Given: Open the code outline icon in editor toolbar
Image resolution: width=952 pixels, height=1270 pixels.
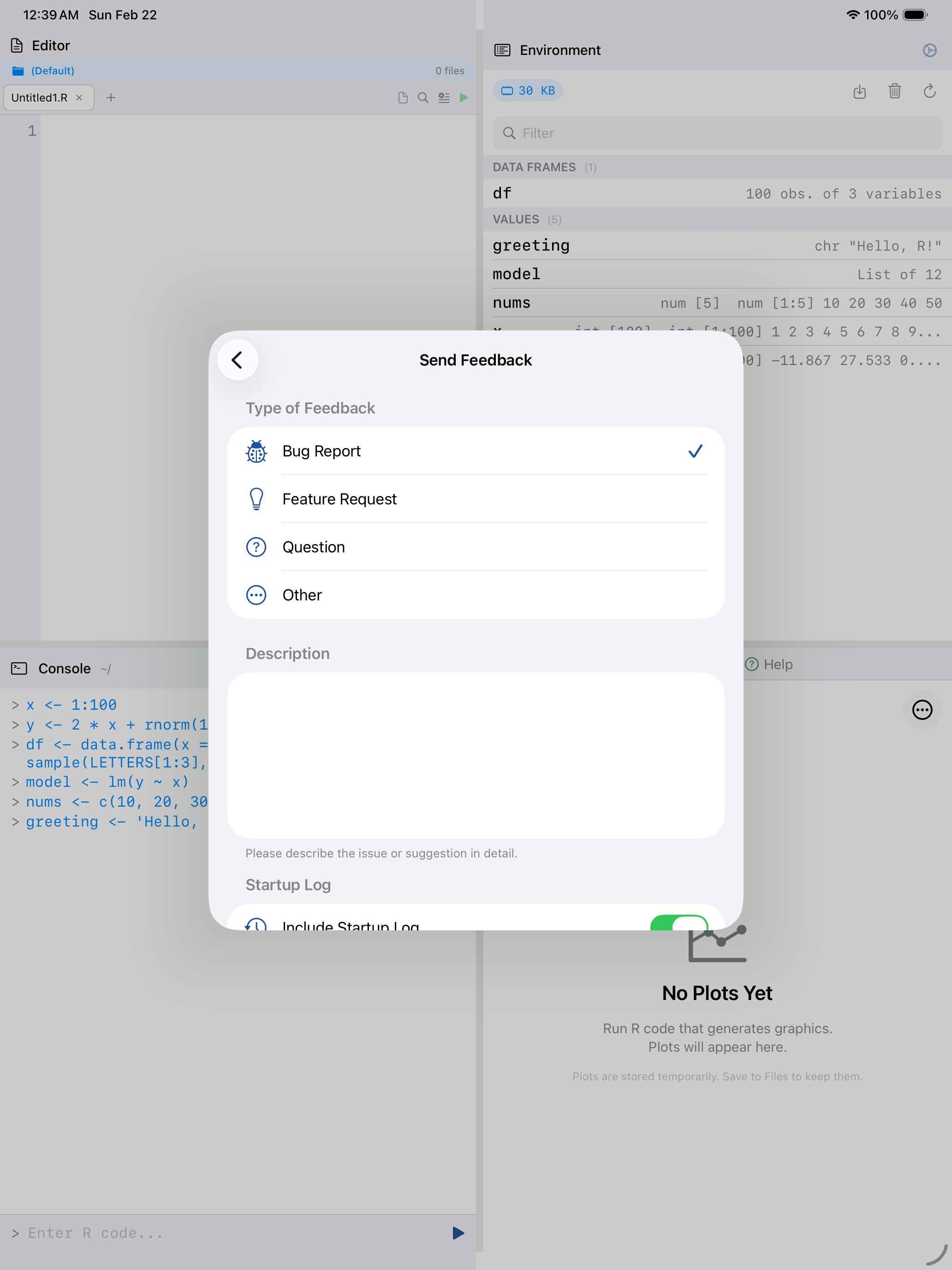Looking at the screenshot, I should [444, 98].
